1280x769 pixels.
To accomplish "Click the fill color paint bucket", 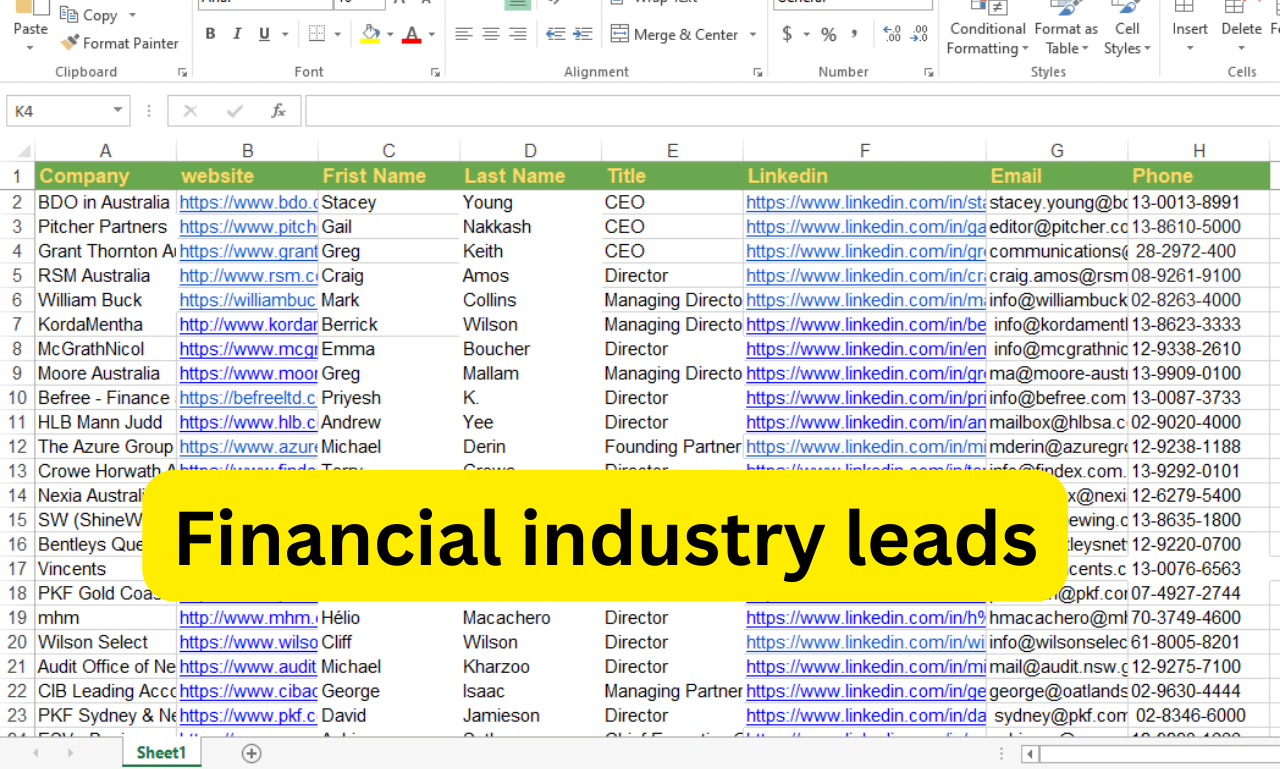I will [x=370, y=34].
